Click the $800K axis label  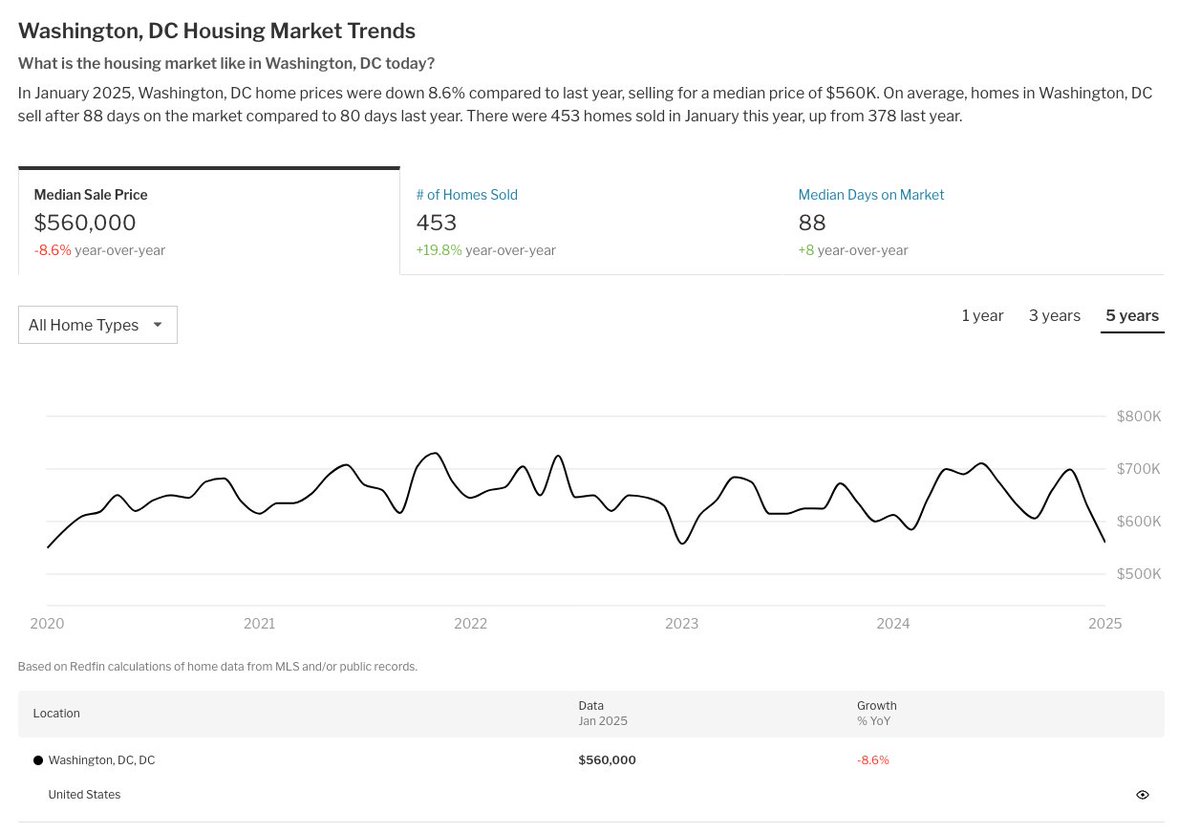coord(1138,416)
